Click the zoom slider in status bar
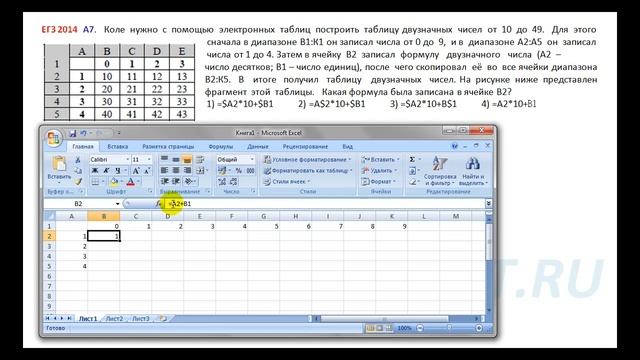The image size is (640, 360). point(449,328)
